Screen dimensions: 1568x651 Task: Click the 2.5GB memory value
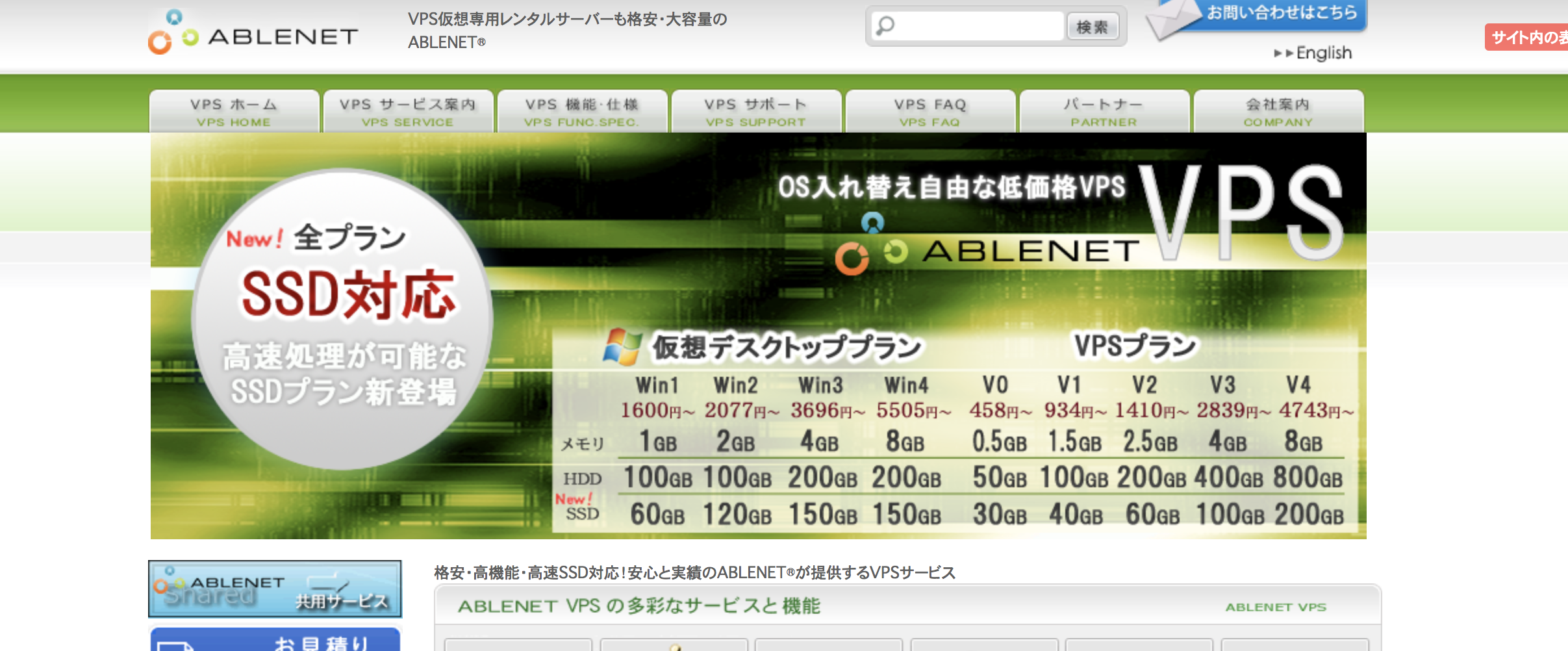[x=1150, y=442]
